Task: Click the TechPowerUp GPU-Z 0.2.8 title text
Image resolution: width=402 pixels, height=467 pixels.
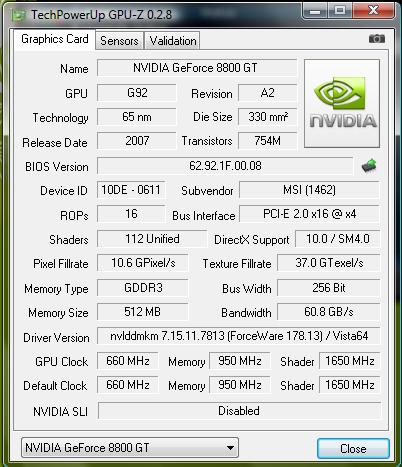Action: 102,15
